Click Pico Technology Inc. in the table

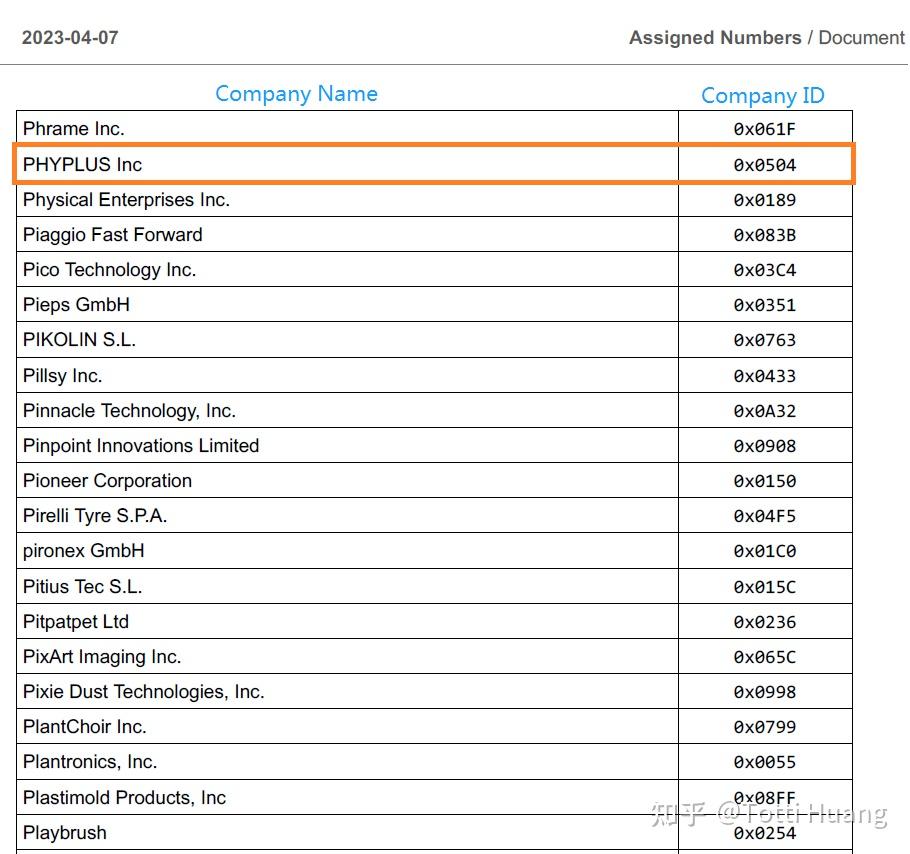click(x=110, y=270)
